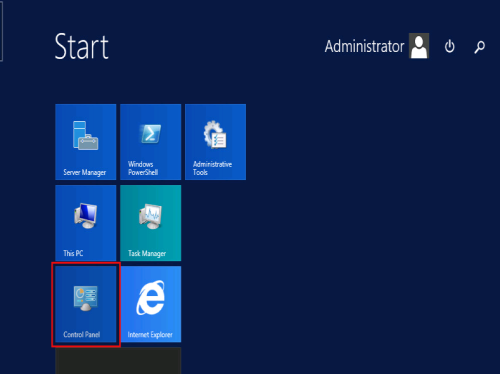This screenshot has width=500, height=374.
Task: Select the dark Desktop tile below Control Panel
Action: 118,361
